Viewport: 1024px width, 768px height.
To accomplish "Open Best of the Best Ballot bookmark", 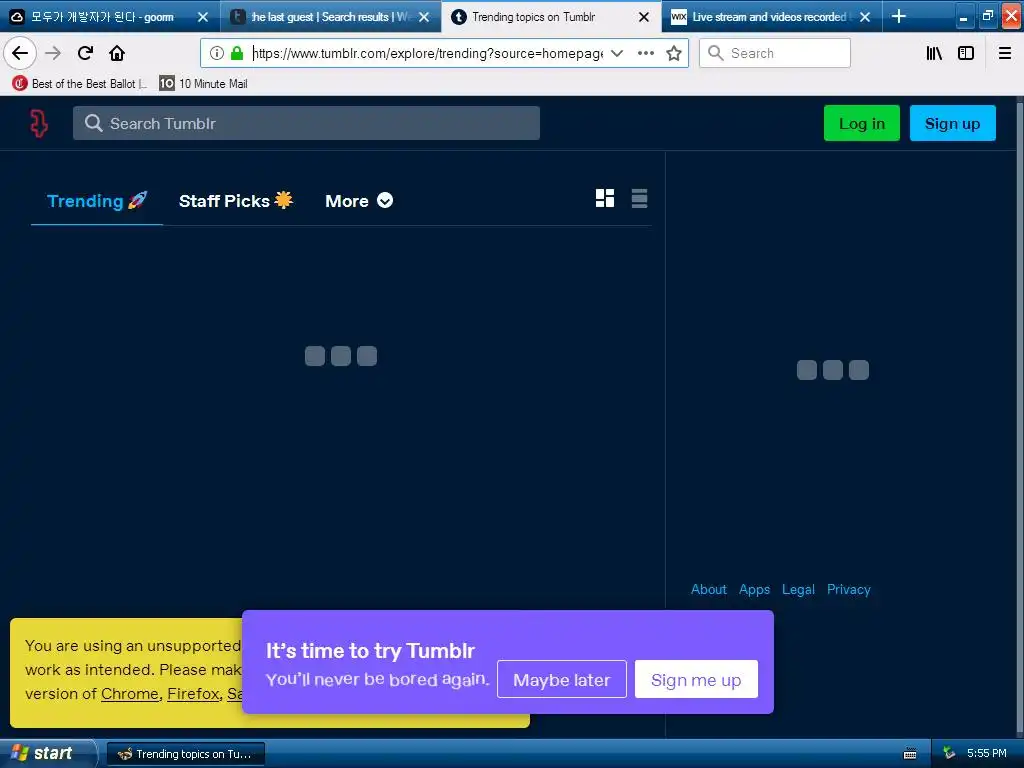I will click(80, 84).
